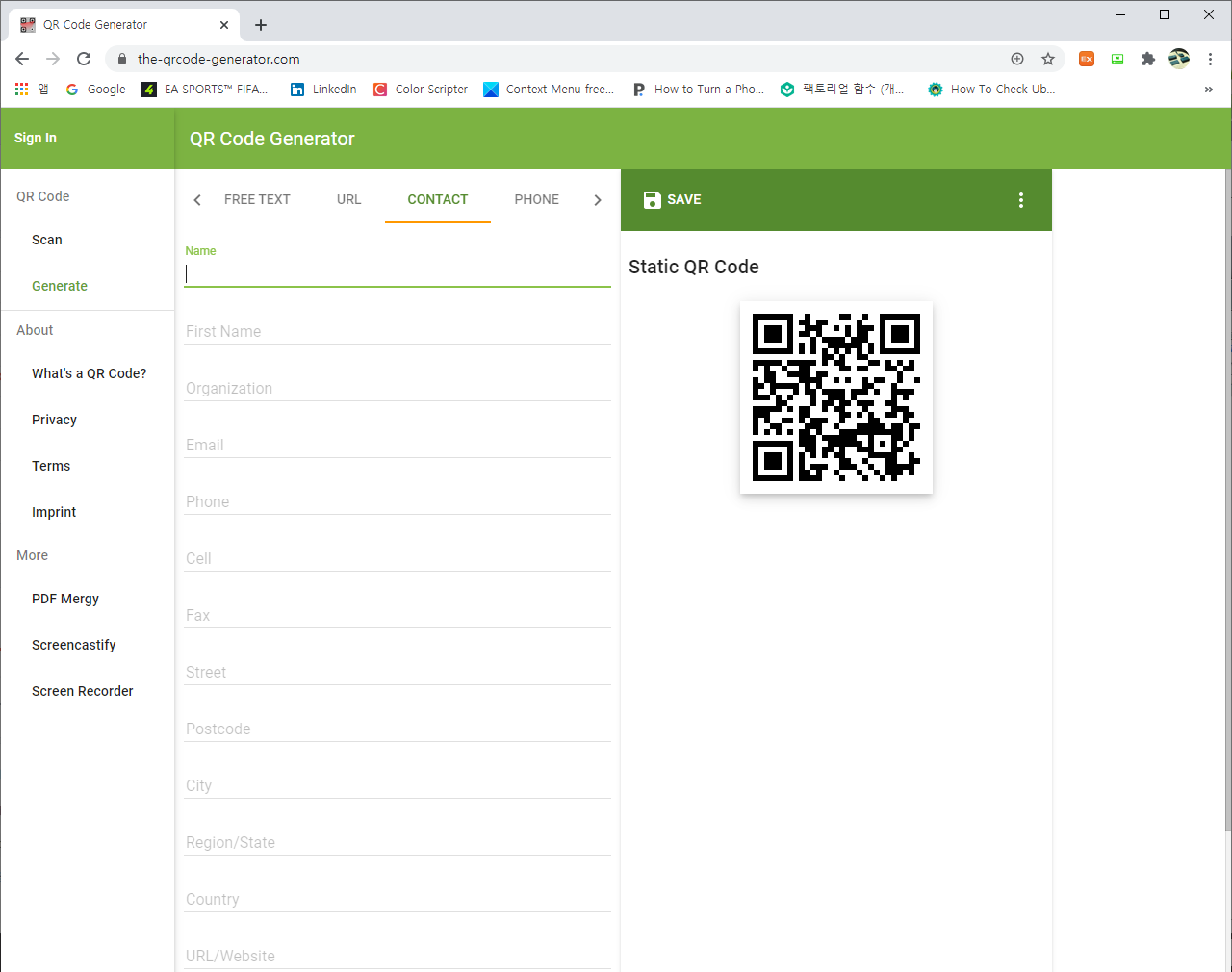Click the First Name field
Viewport: 1232px width, 972px height.
(398, 331)
